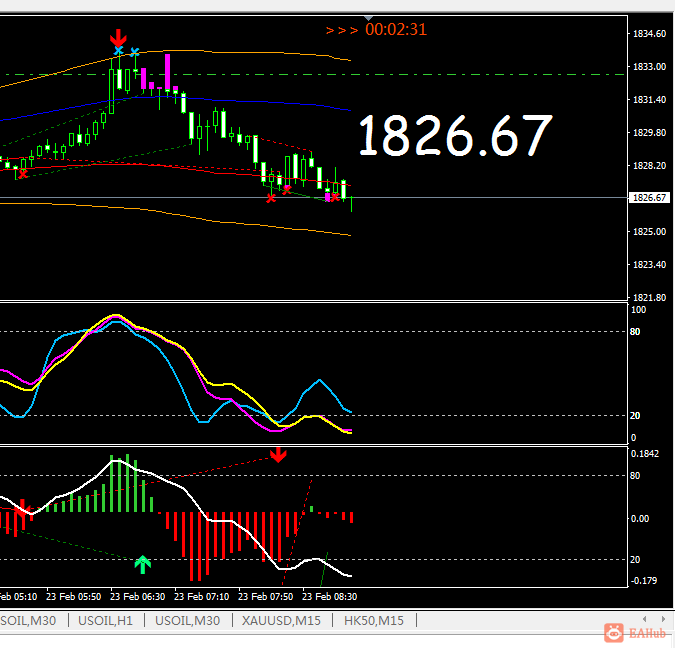Click the -0.179 indicator scale value
Viewport: 675px width, 648px height.
pyautogui.click(x=644, y=580)
